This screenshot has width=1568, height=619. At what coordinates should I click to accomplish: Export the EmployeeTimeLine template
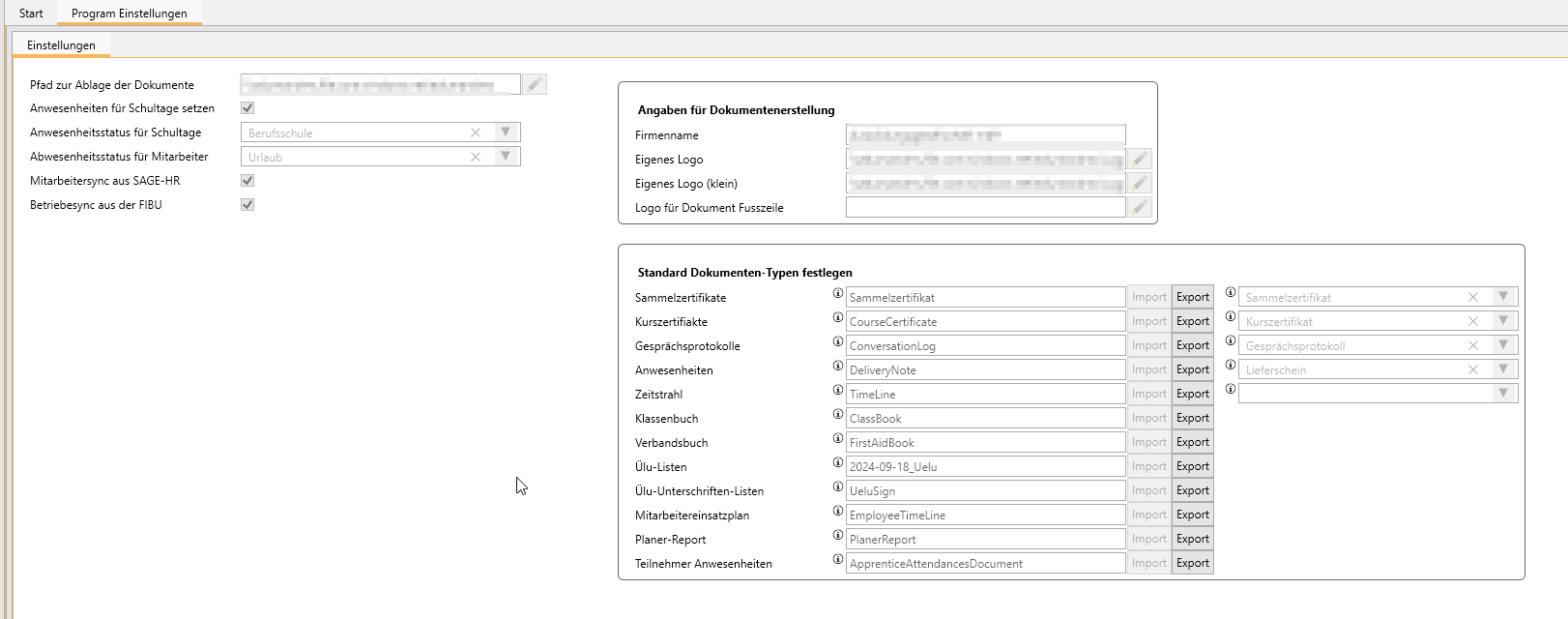point(1193,515)
